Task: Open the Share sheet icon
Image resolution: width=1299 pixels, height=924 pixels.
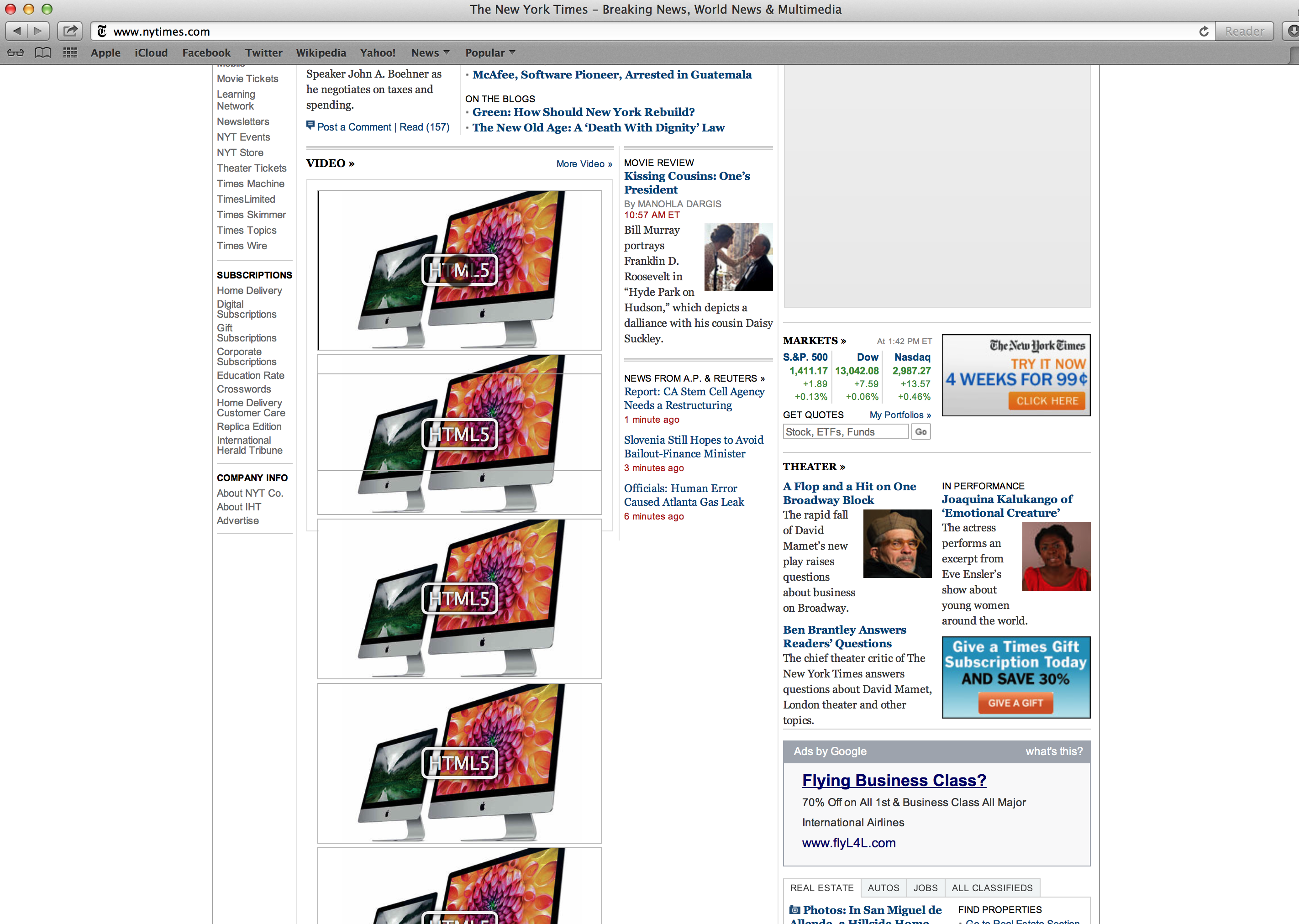Action: 70,31
